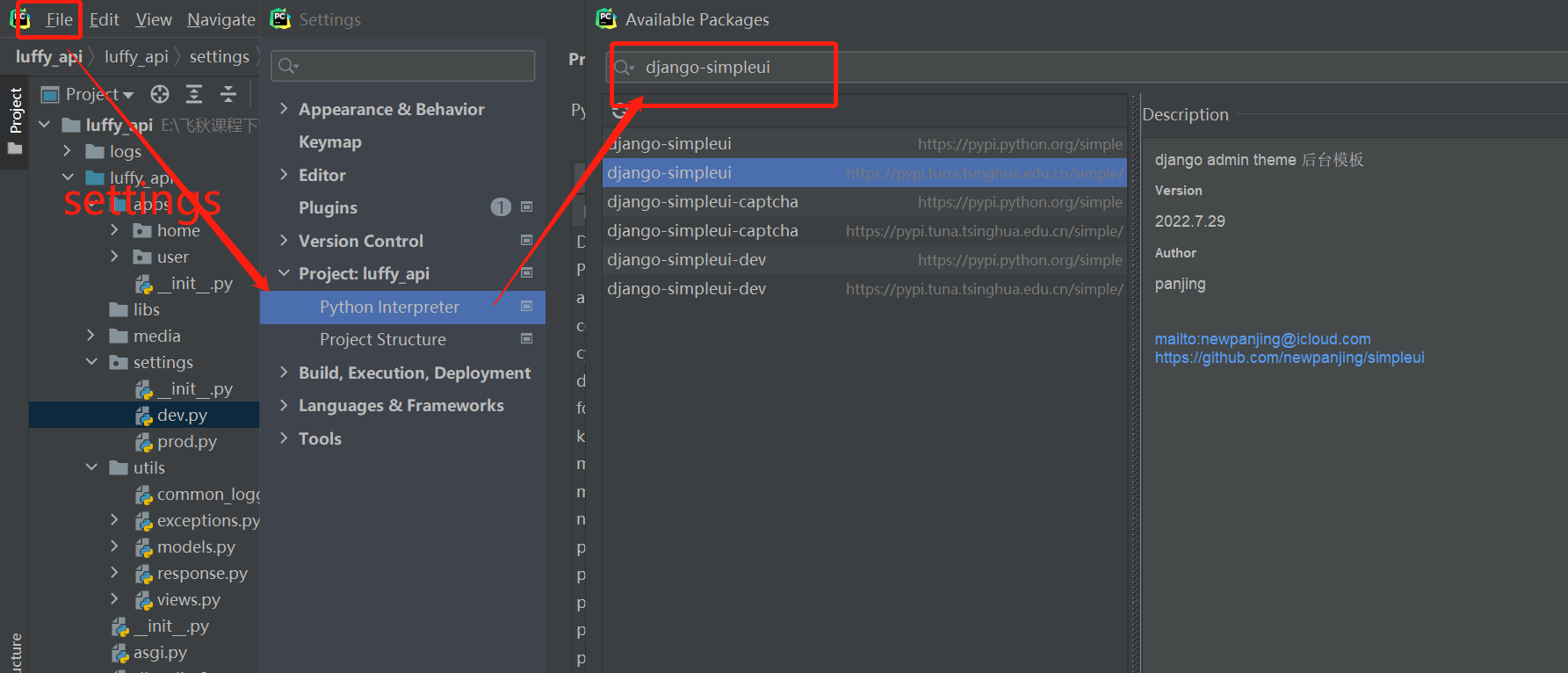Click the folder icon beside utils
This screenshot has width=1568, height=673.
tap(119, 468)
